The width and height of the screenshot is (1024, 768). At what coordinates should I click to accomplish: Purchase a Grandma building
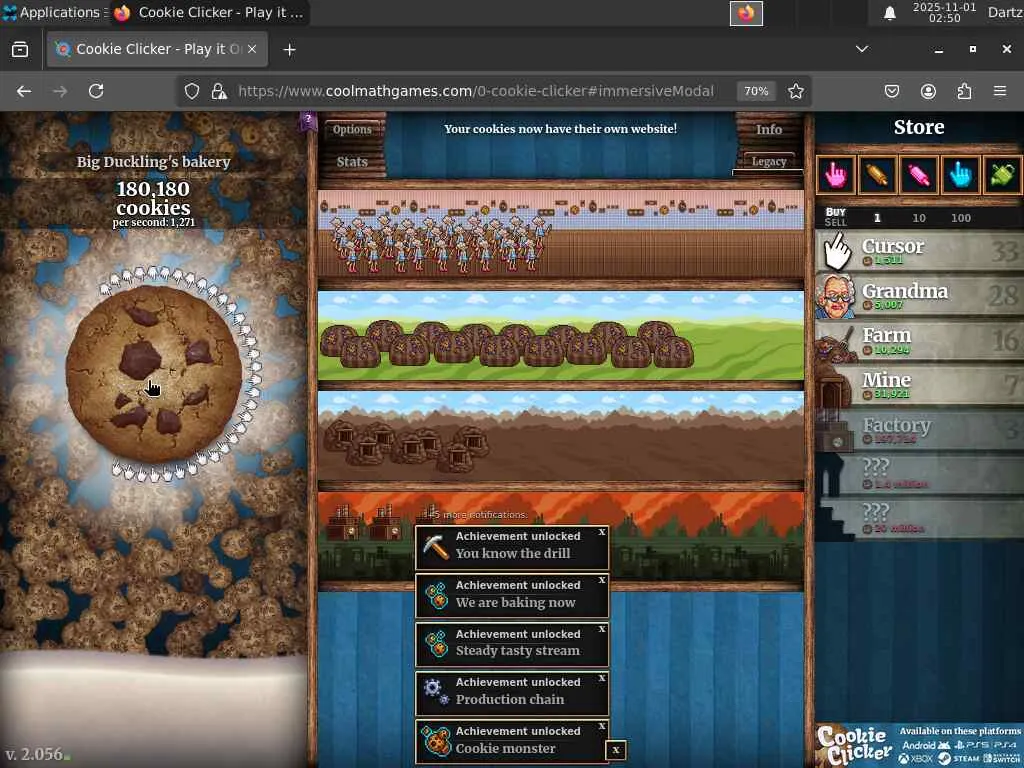pos(920,296)
